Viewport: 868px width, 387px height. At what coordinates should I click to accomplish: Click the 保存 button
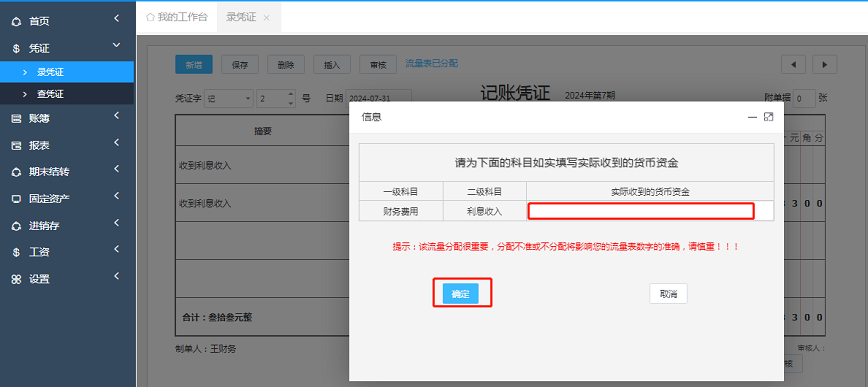[x=240, y=65]
